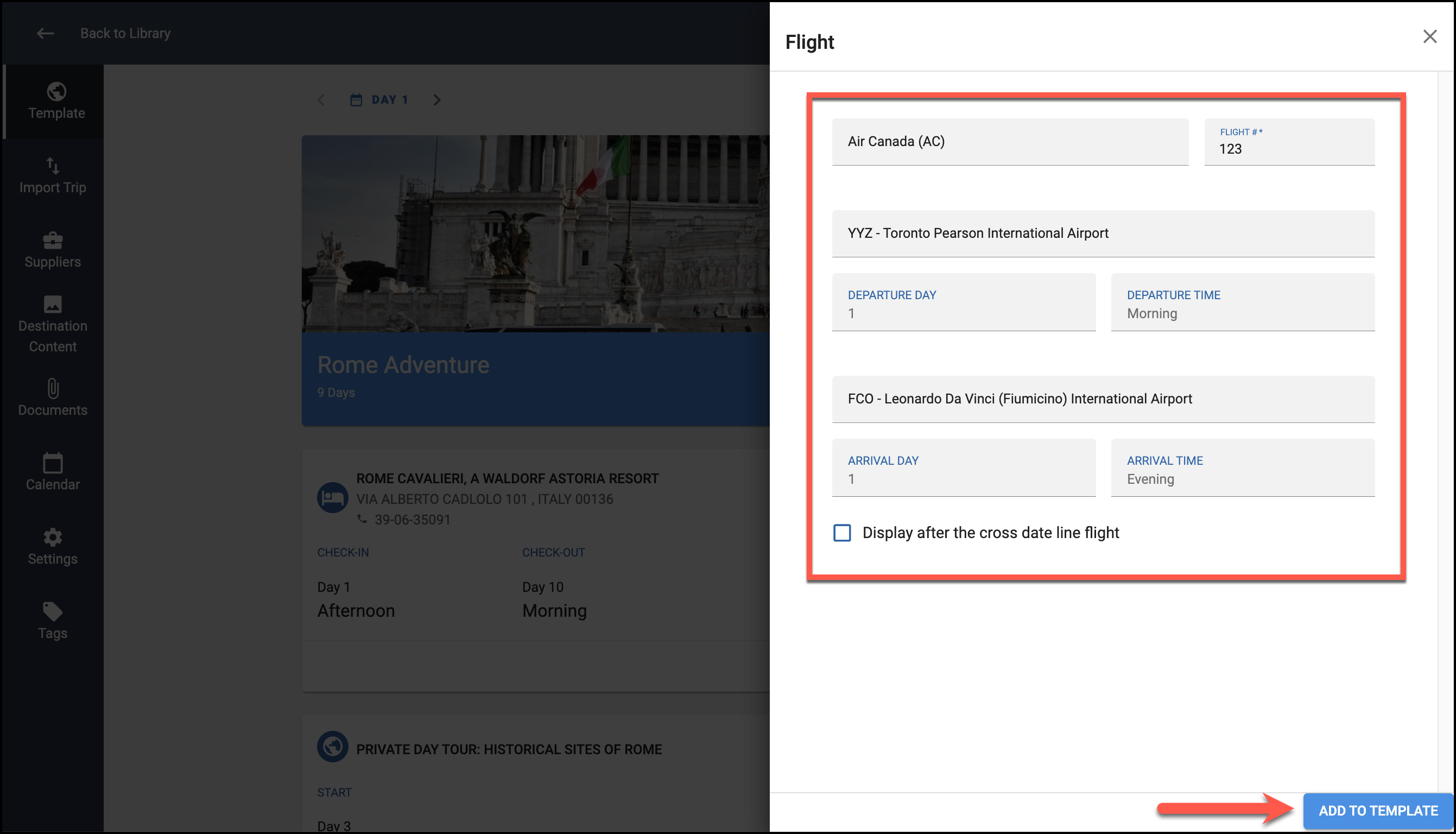Click the 9 Days subtitle
Screen dimensions: 1456x834
[336, 393]
